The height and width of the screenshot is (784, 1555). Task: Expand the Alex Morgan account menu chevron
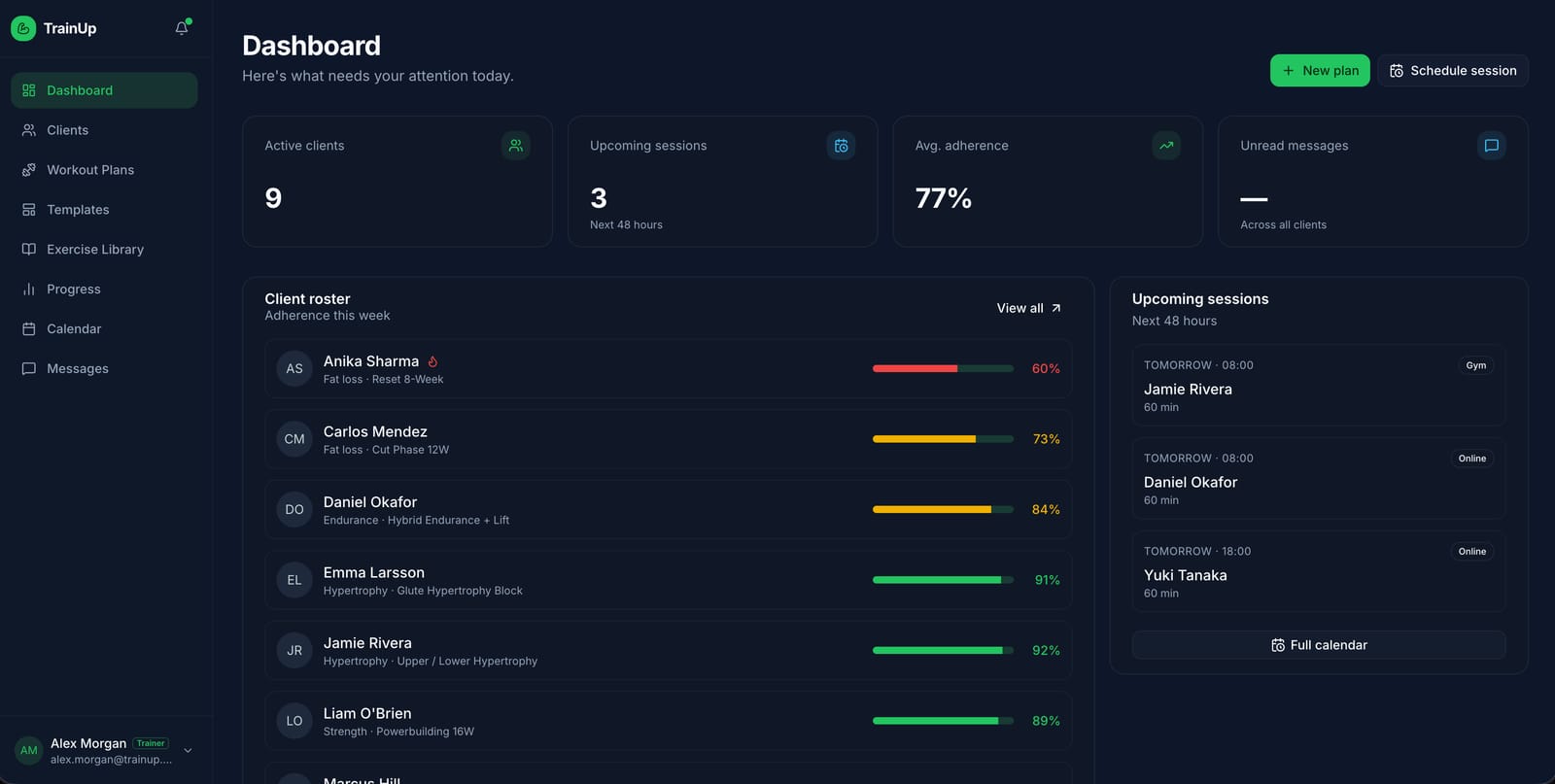coord(188,750)
